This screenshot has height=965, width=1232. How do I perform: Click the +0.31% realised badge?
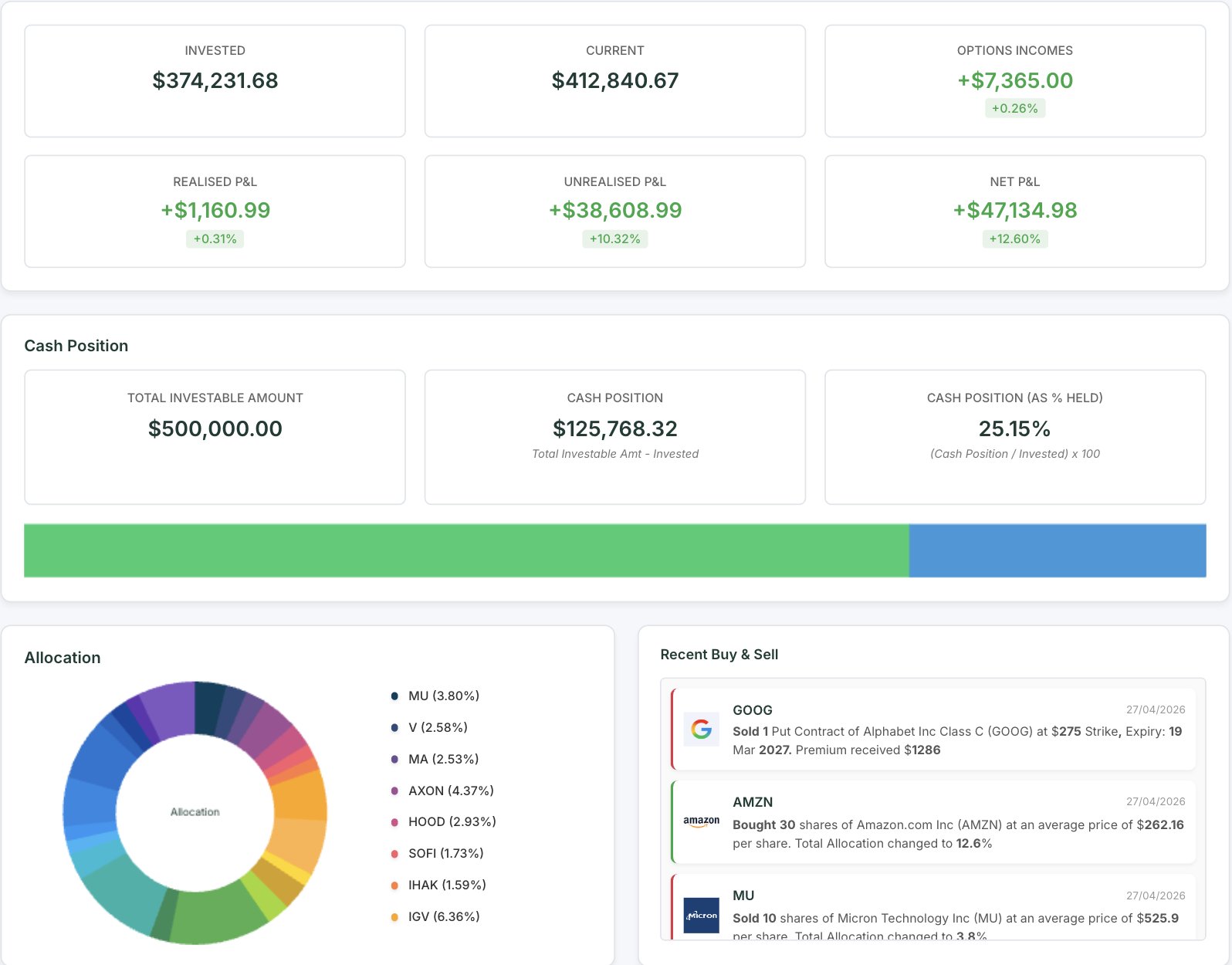[x=215, y=239]
